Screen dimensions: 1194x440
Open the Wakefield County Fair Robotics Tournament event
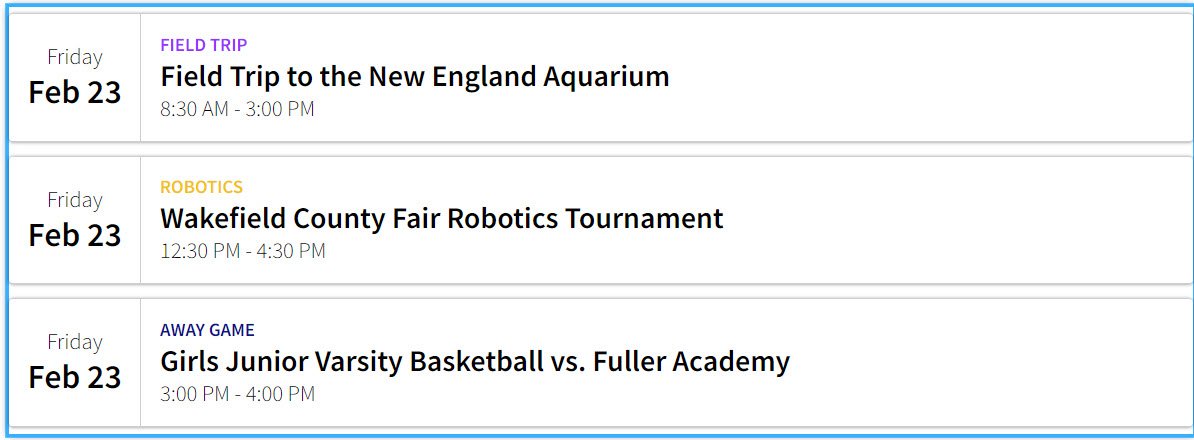441,218
